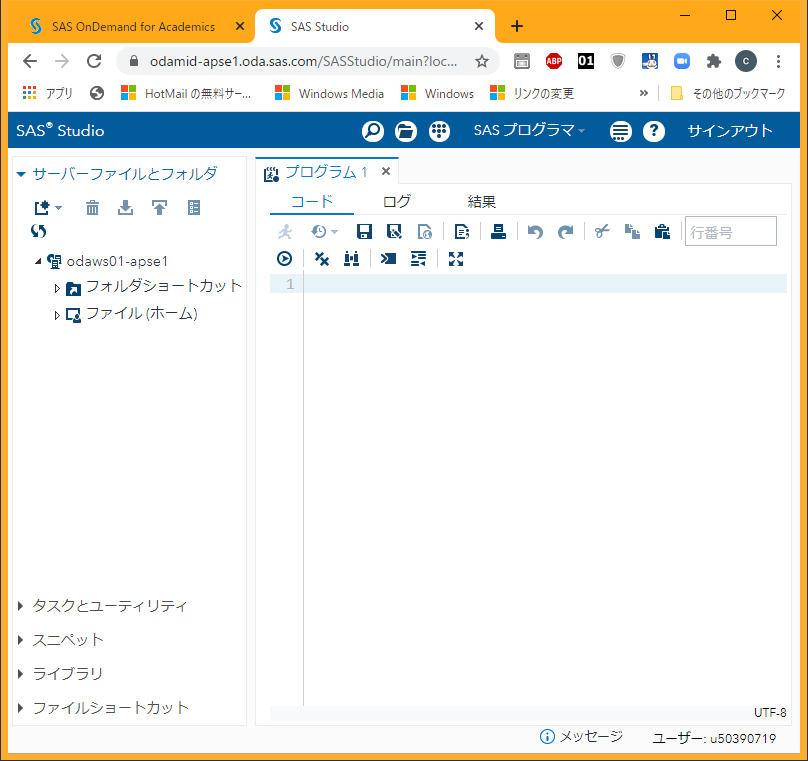The height and width of the screenshot is (761, 808).
Task: Click the new item icon in server files panel
Action: click(x=42, y=208)
